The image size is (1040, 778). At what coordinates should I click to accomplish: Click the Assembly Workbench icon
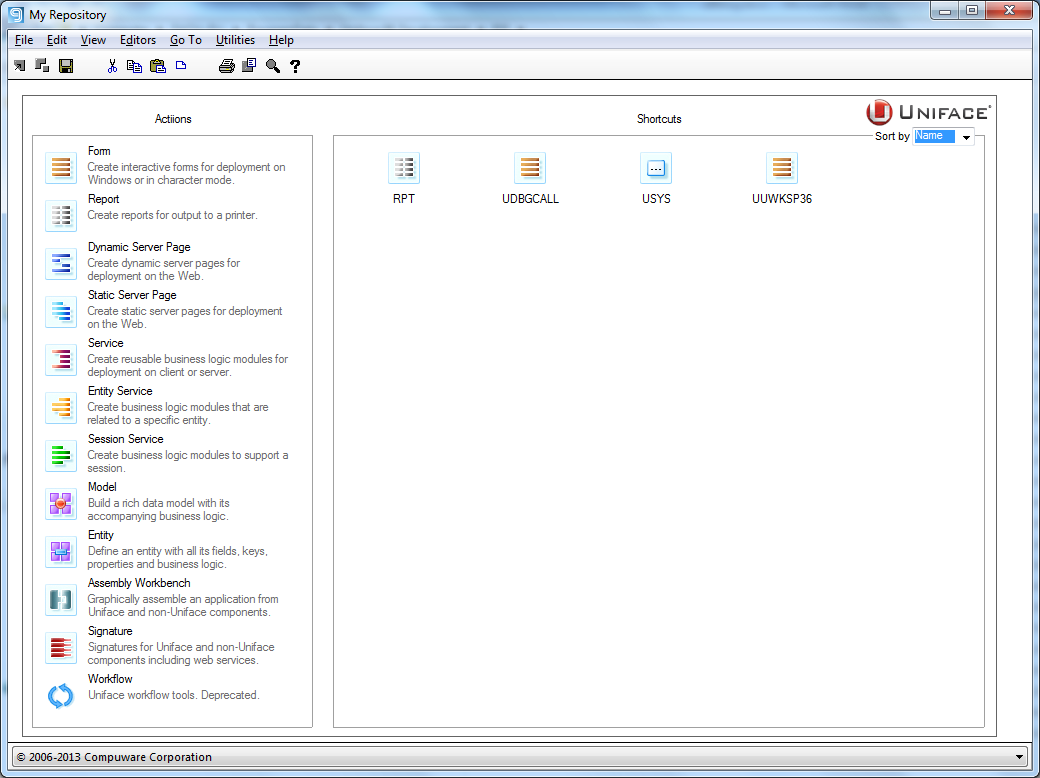61,600
